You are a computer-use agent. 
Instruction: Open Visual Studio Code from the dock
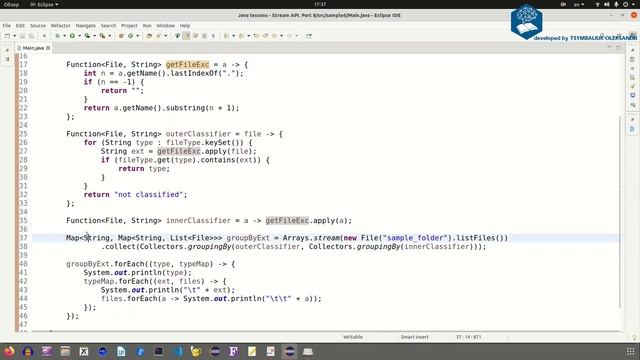178,351
